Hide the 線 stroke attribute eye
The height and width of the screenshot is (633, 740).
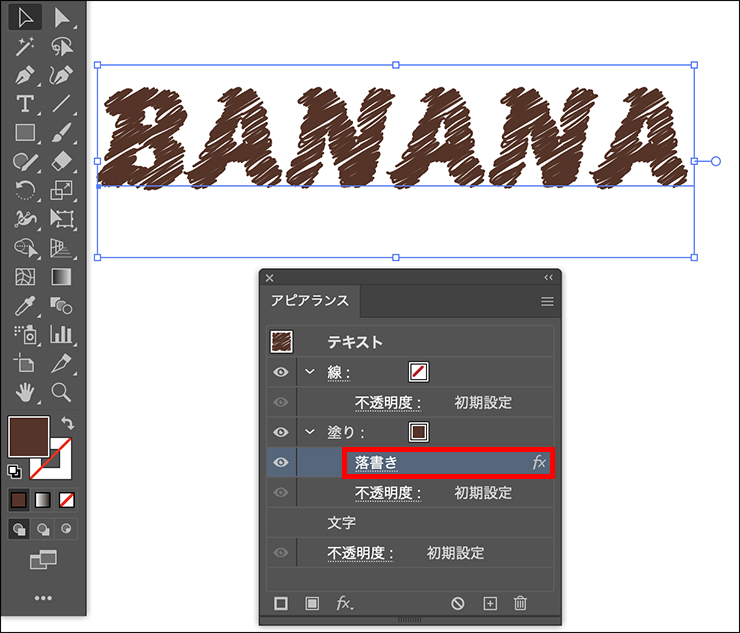pyautogui.click(x=281, y=372)
